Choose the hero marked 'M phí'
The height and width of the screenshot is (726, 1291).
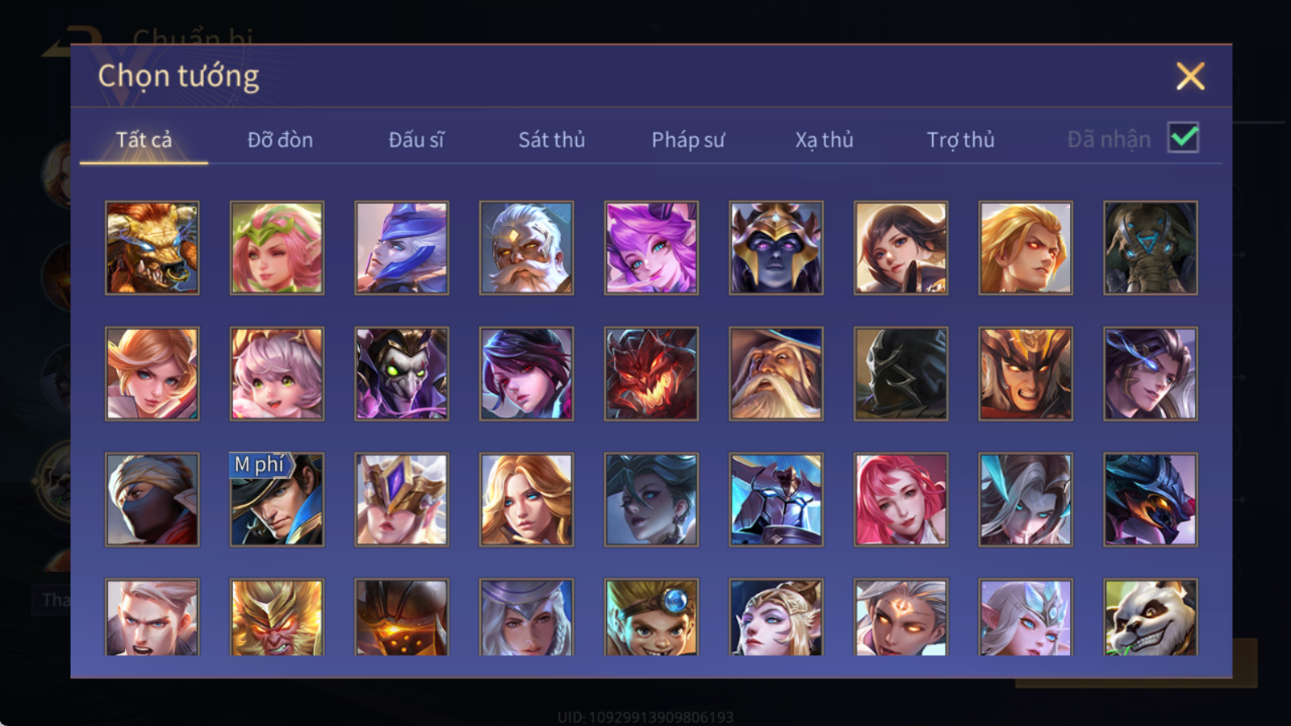coord(277,499)
